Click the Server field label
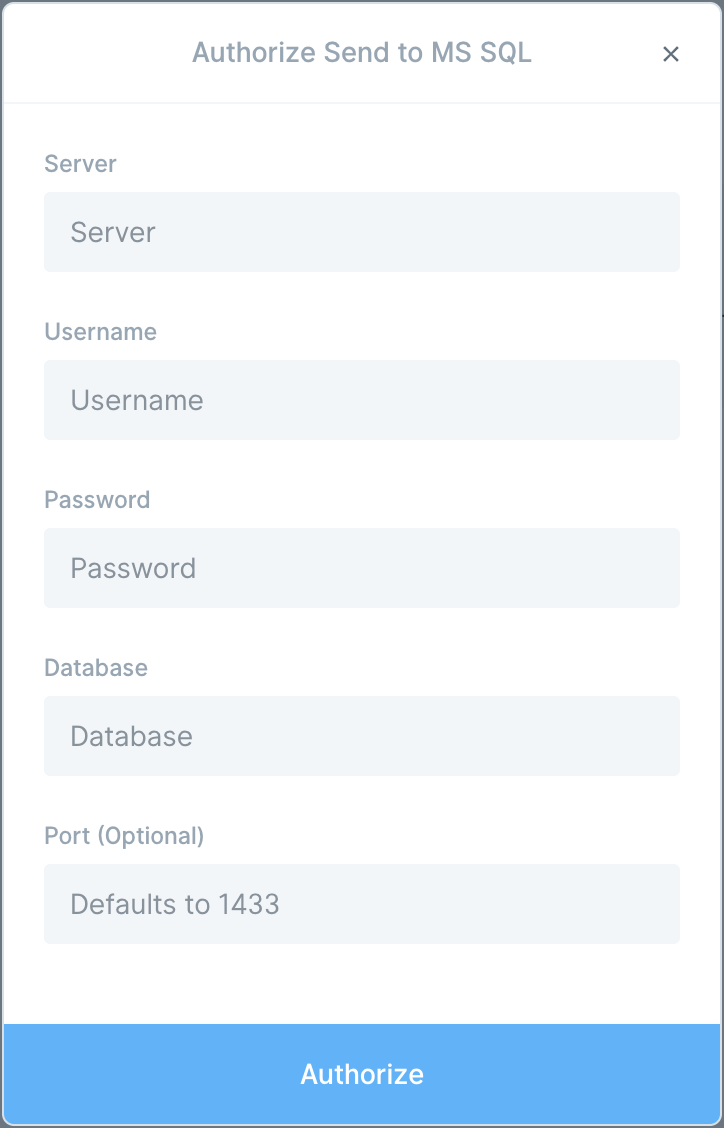The width and height of the screenshot is (724, 1128). pyautogui.click(x=80, y=164)
